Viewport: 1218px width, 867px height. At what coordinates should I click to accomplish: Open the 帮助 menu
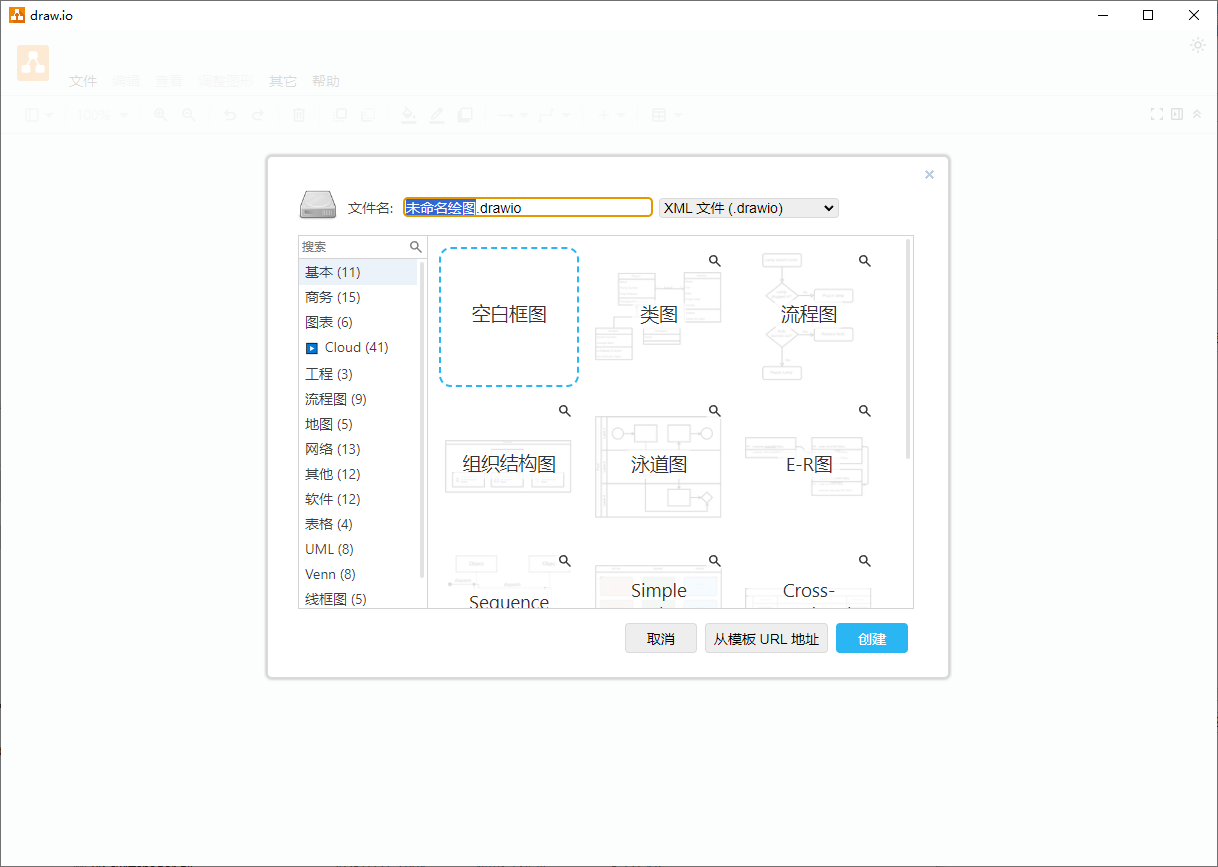326,82
